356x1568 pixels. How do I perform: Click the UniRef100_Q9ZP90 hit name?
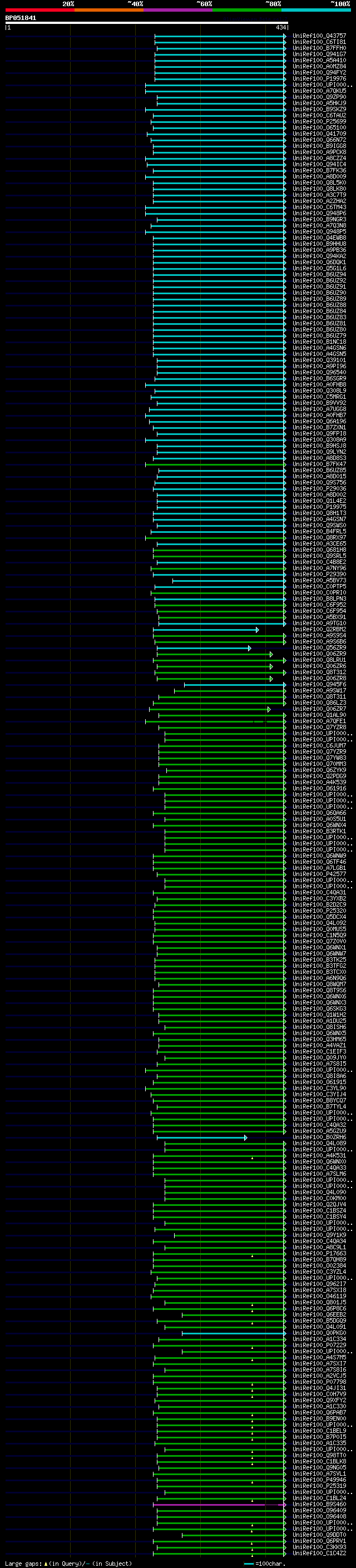319,97
